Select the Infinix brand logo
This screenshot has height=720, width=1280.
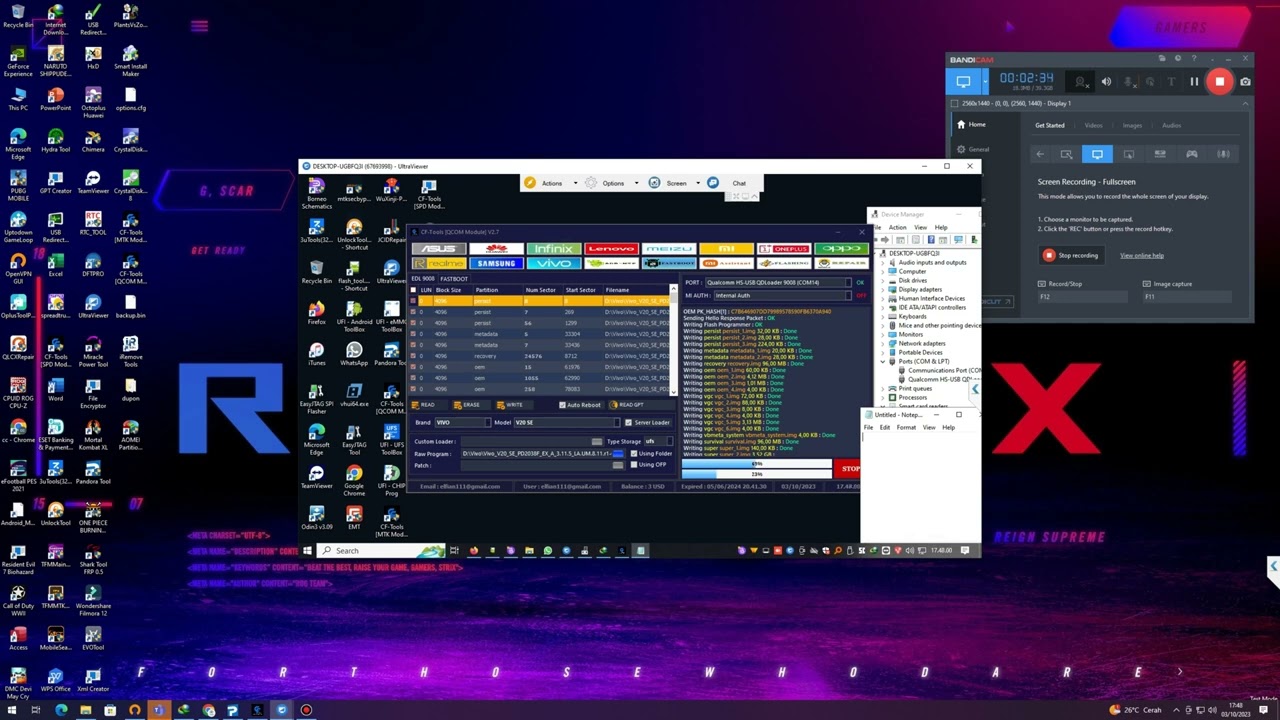point(553,249)
